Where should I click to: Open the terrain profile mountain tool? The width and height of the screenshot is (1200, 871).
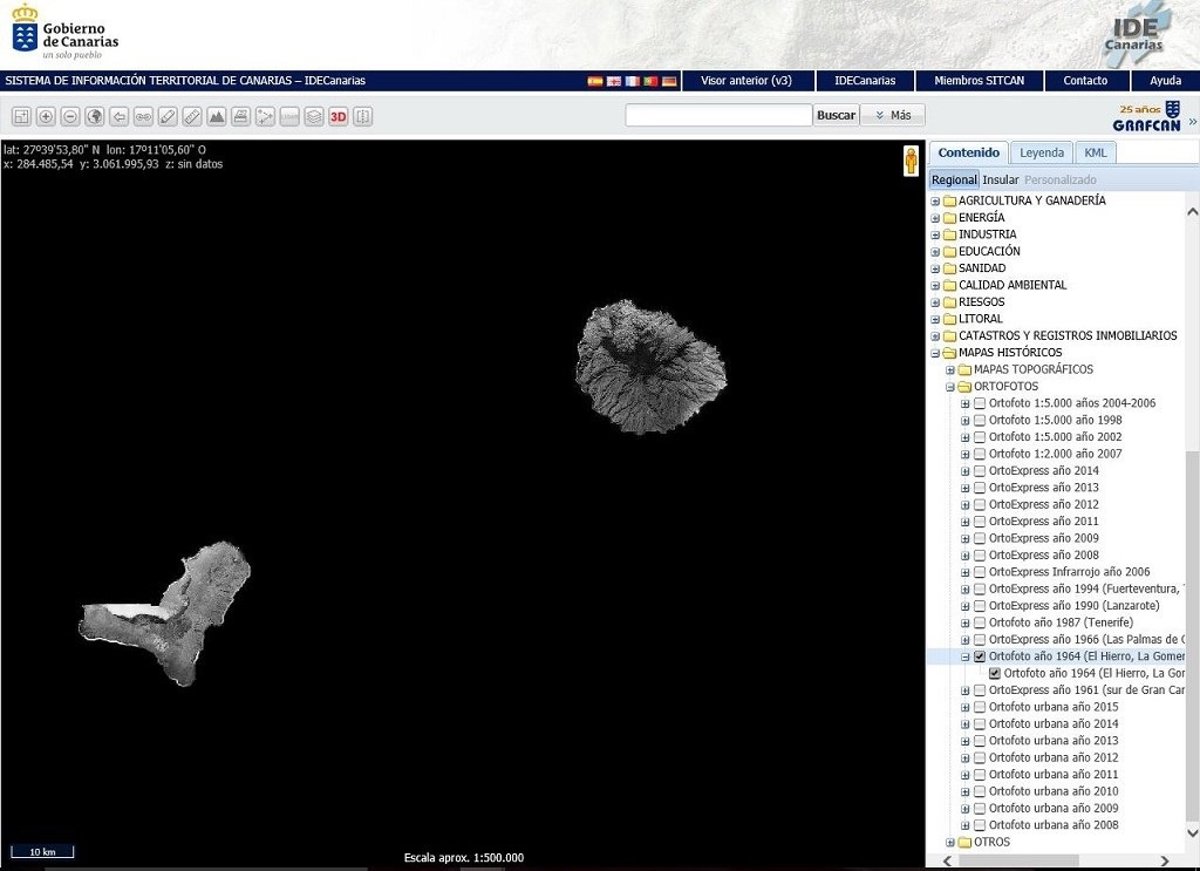216,117
